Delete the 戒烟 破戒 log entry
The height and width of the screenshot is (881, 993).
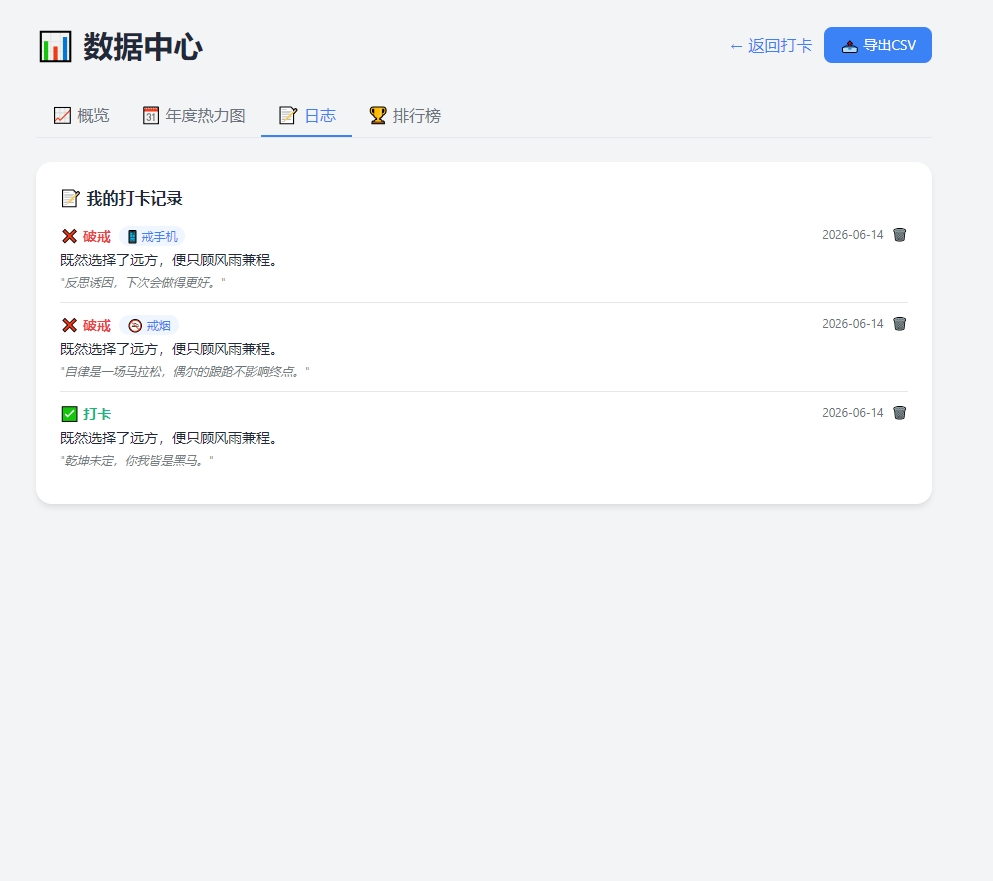tap(899, 324)
